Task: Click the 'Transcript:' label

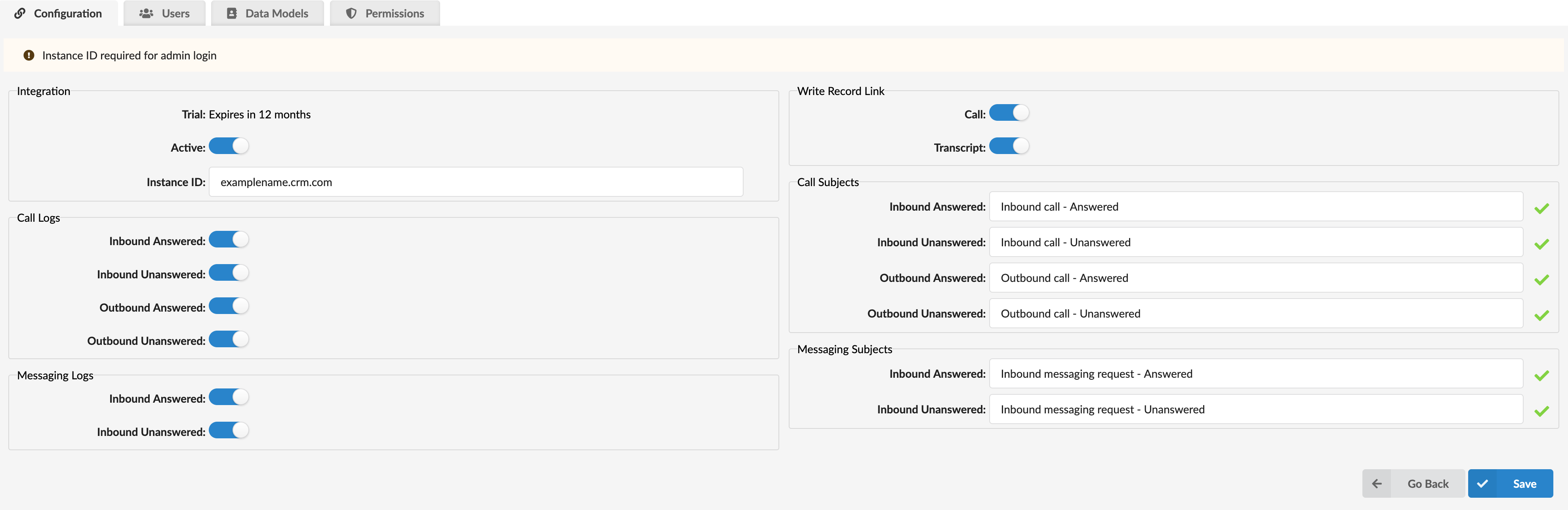Action: point(959,148)
